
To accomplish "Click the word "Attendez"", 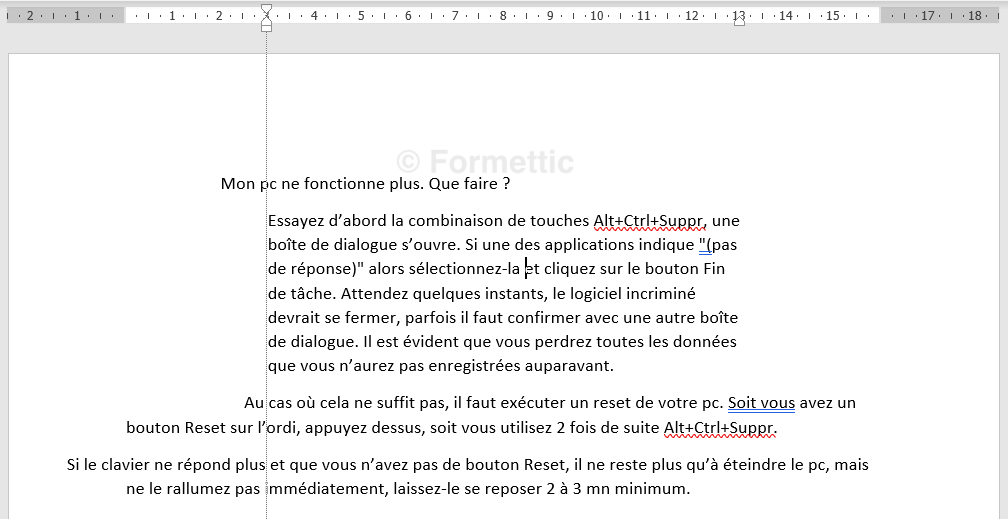I will click(374, 294).
